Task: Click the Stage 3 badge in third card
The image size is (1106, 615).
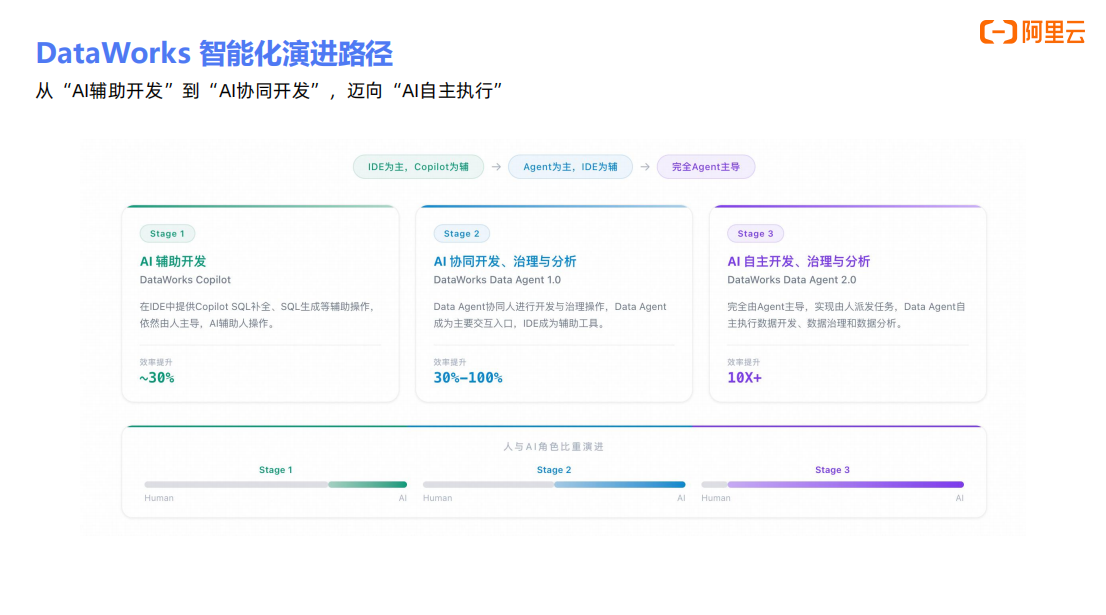Action: (755, 233)
